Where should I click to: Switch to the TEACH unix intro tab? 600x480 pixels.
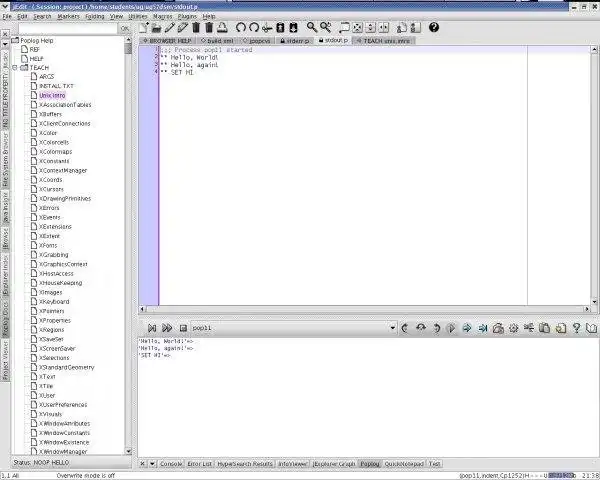tap(383, 41)
